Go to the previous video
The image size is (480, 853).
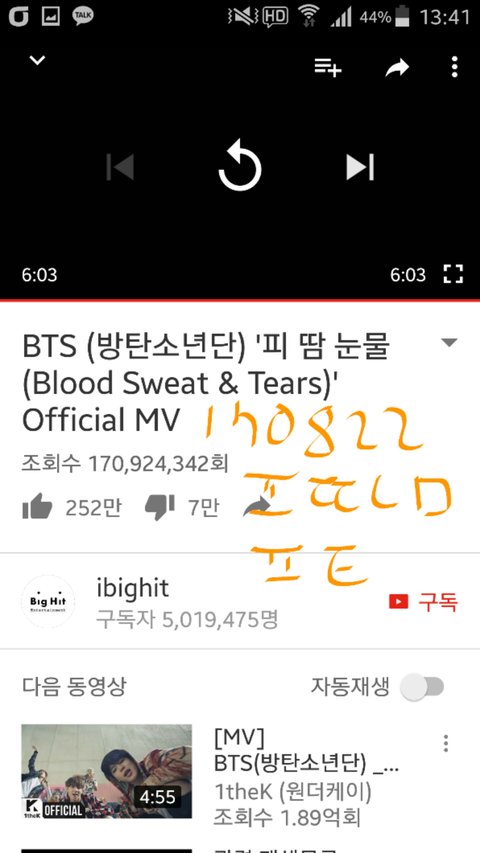(120, 166)
